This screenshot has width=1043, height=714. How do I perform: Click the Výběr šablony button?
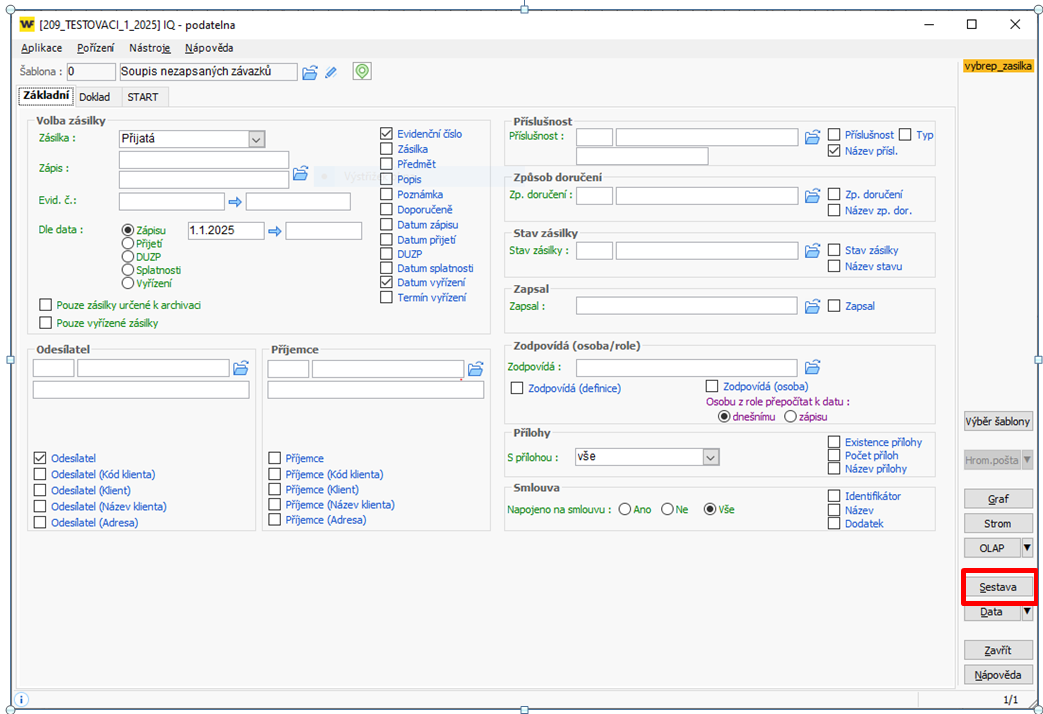[x=998, y=421]
